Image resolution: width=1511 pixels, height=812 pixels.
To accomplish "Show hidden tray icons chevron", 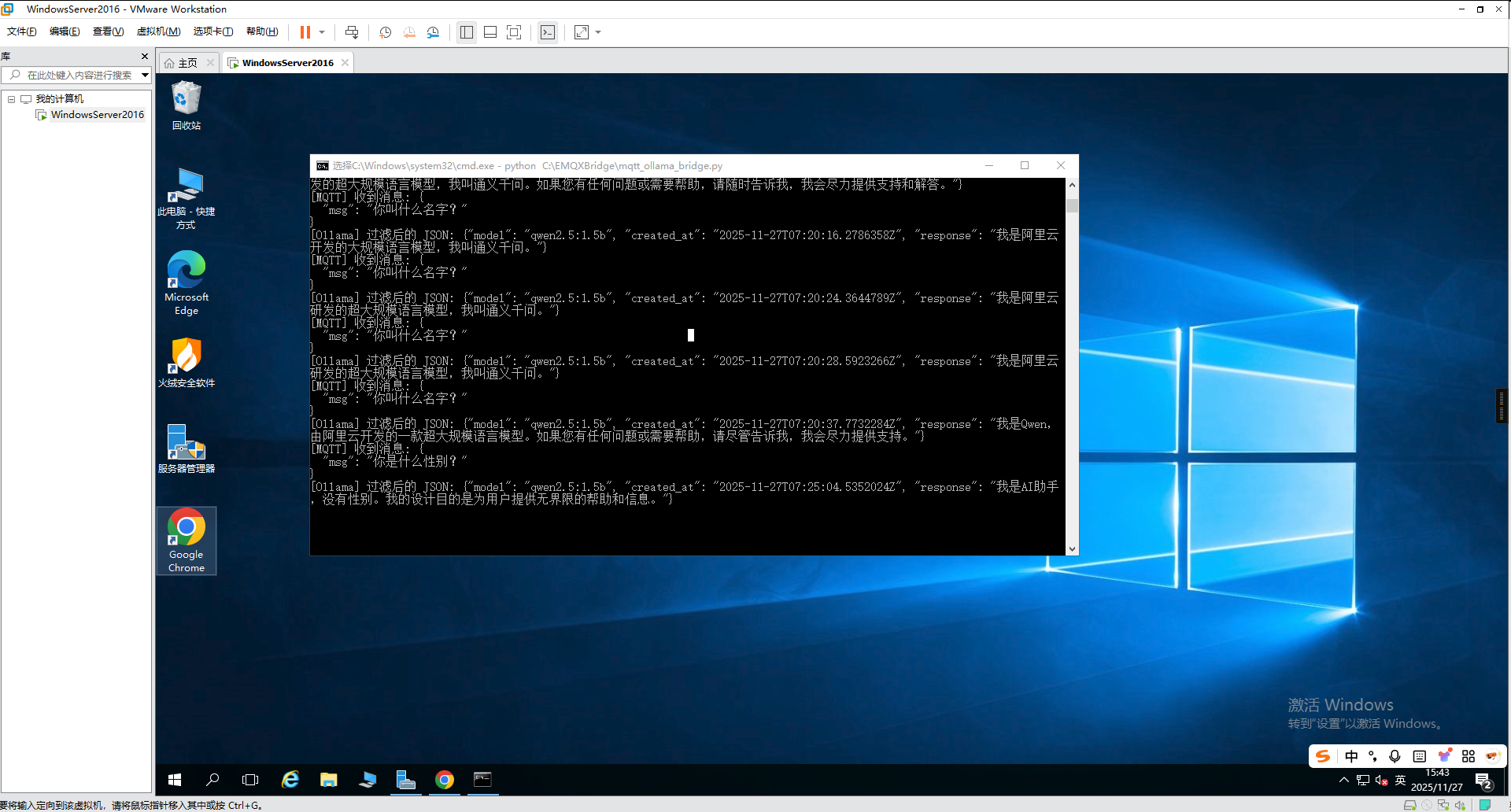I will tap(1343, 780).
